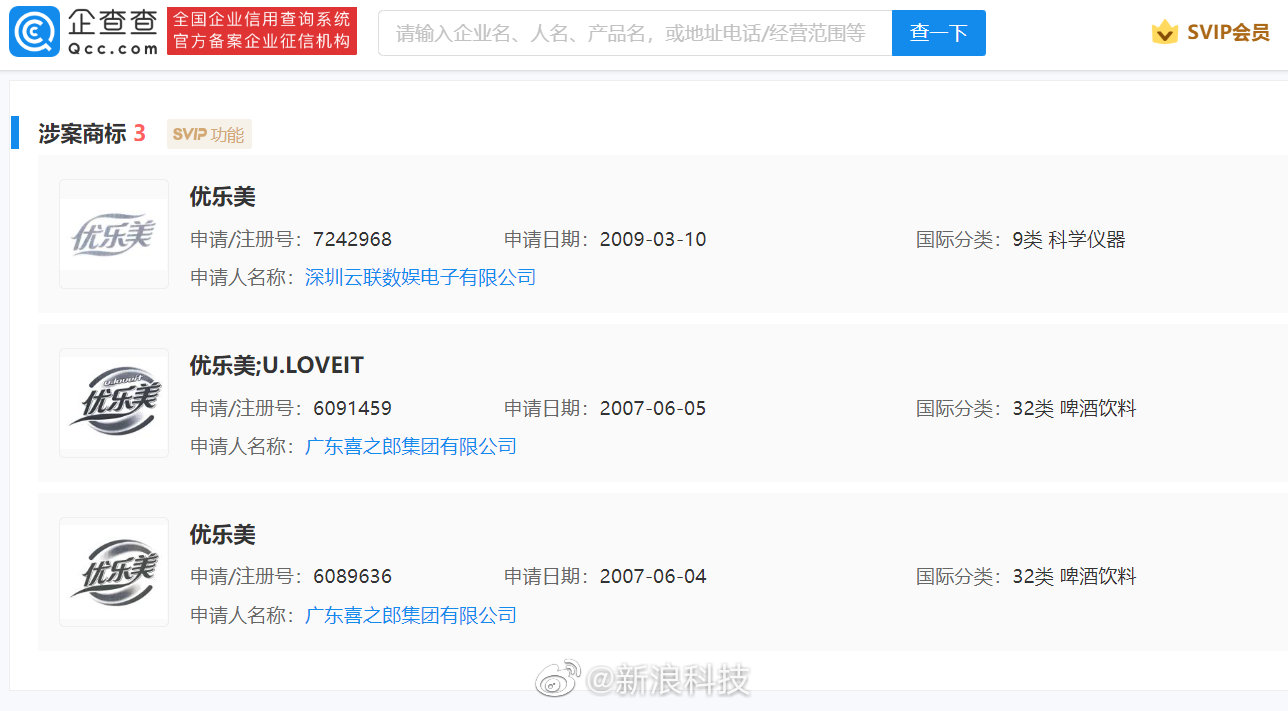
Task: Click the red 全国企业信用查询系统 badge
Action: point(262,32)
